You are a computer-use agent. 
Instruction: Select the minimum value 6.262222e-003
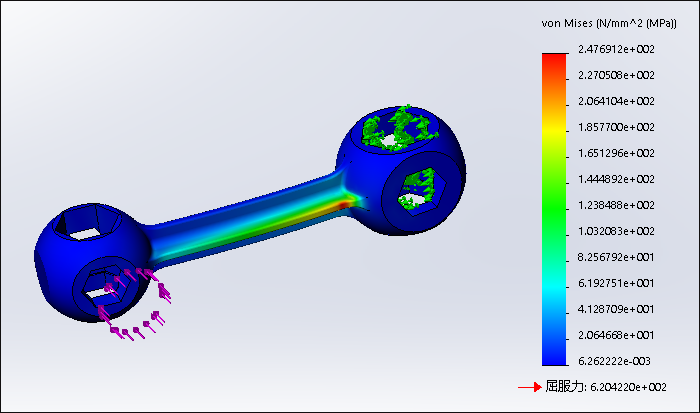tap(614, 361)
